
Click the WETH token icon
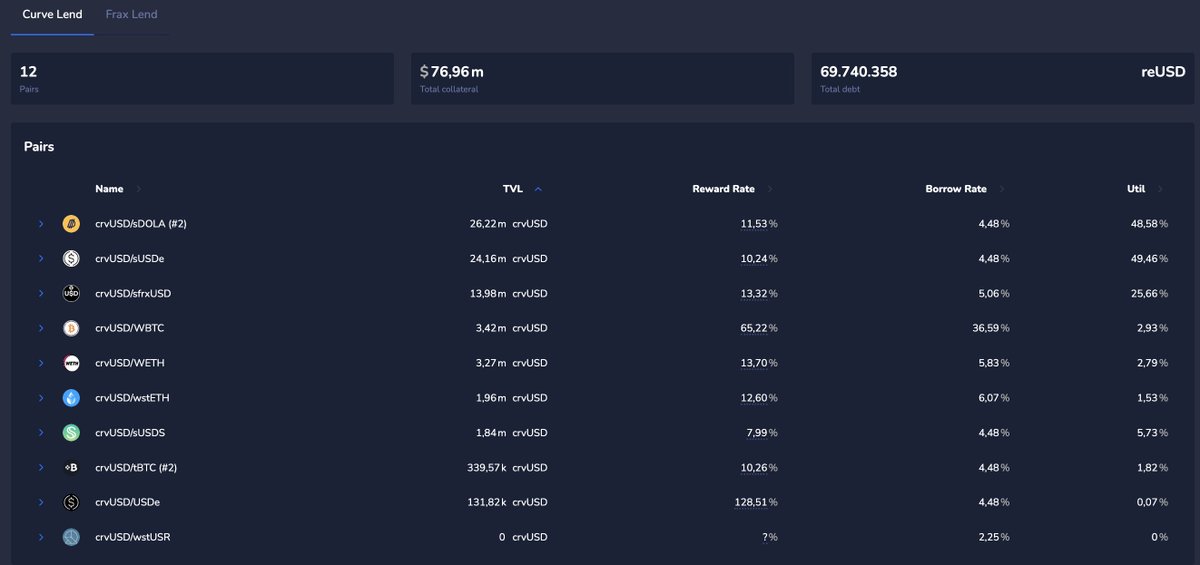[71, 363]
